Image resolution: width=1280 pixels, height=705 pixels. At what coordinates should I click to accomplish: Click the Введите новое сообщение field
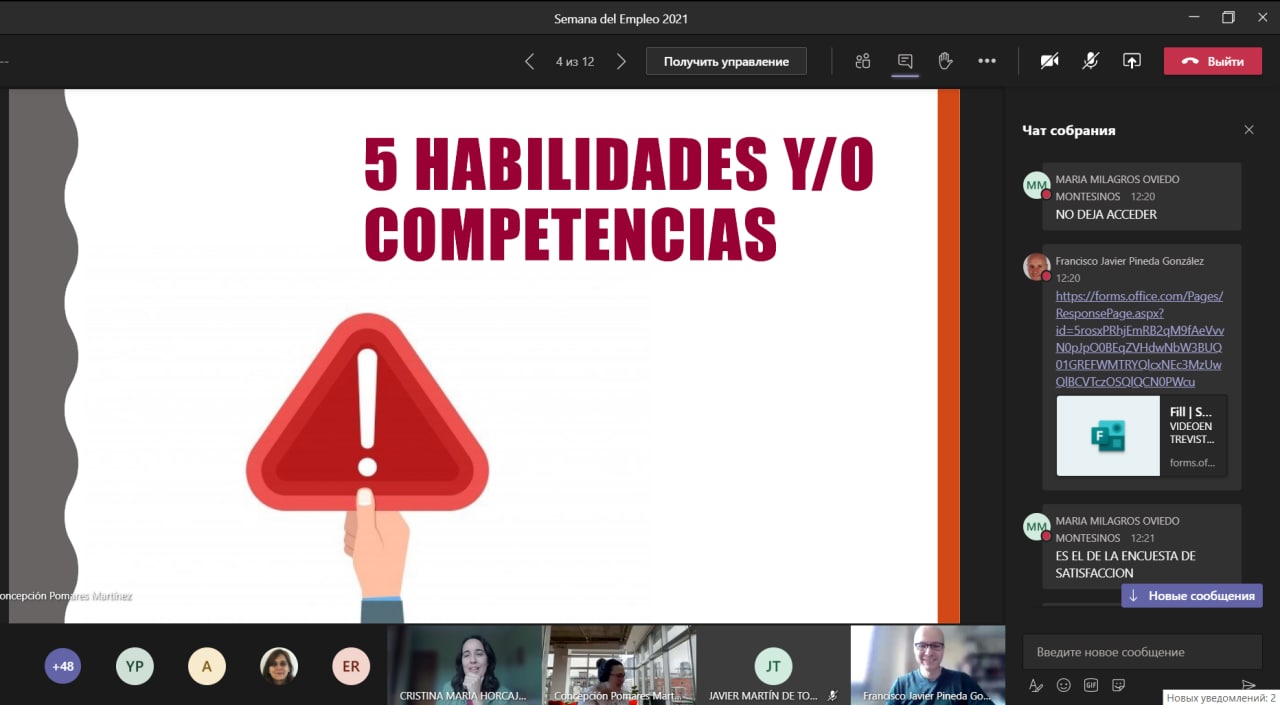pos(1142,652)
